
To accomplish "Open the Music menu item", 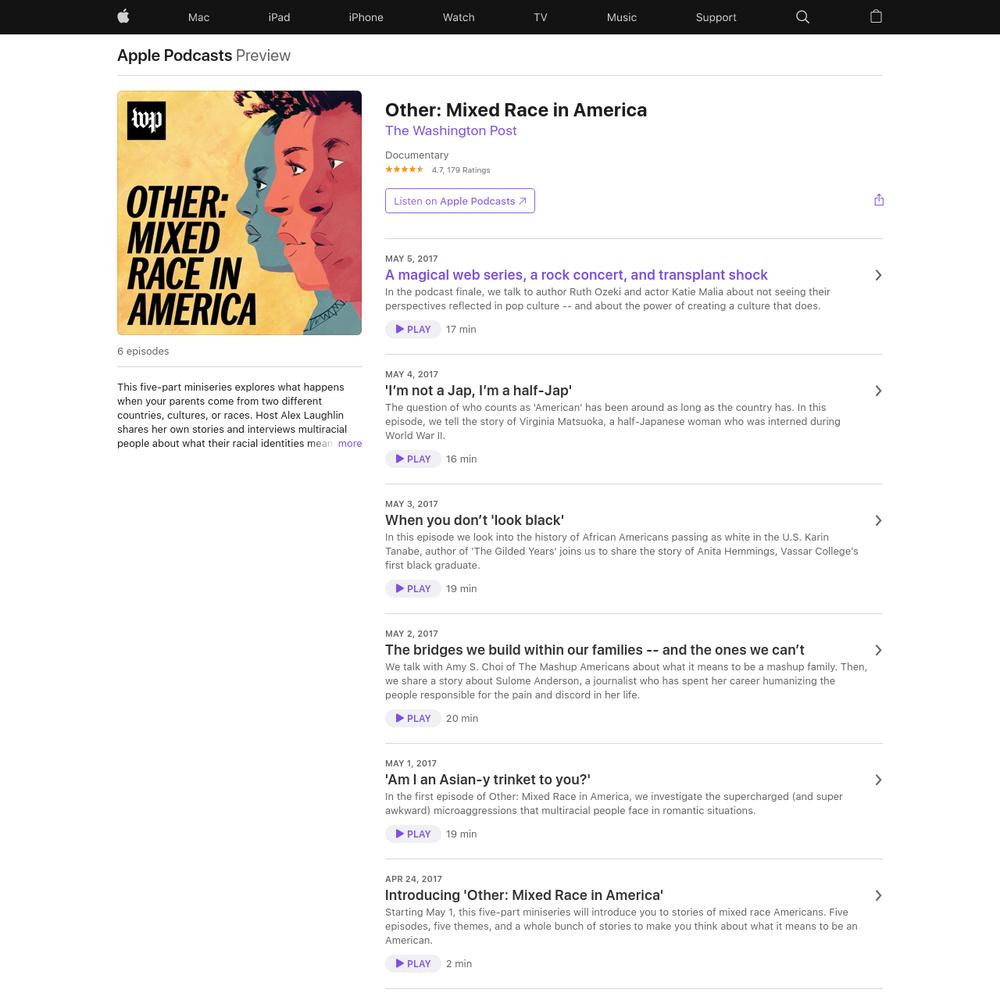I will click(x=622, y=17).
